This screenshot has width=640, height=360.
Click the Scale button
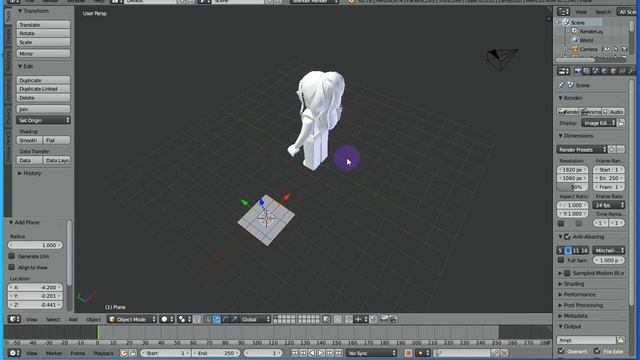[43, 42]
